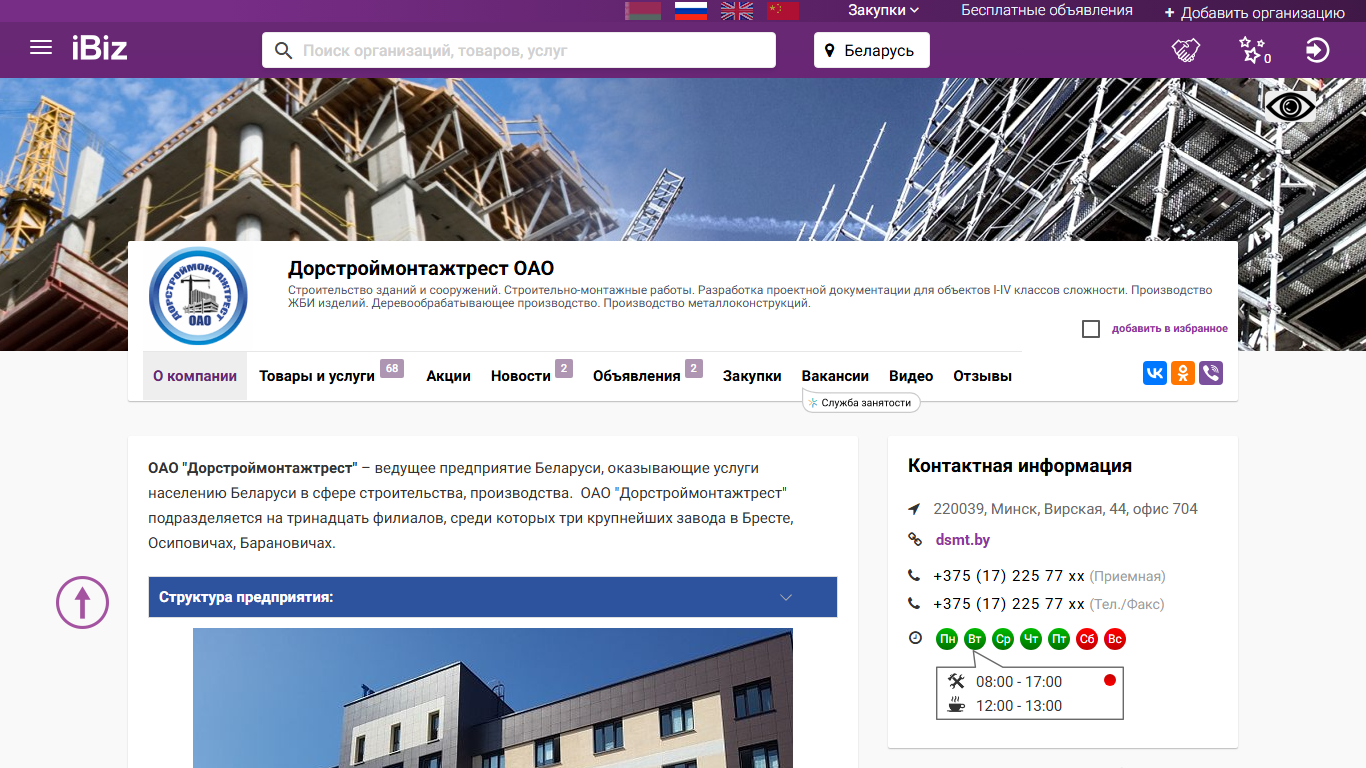
Task: Open favorites stars icon with 0 counter
Action: coord(1254,50)
